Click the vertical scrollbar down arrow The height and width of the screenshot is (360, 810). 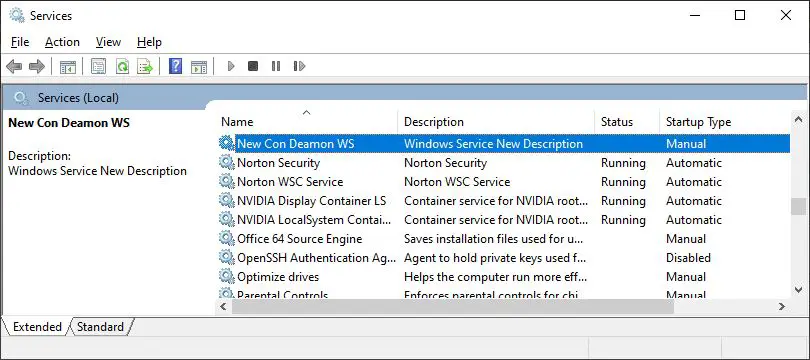[798, 289]
